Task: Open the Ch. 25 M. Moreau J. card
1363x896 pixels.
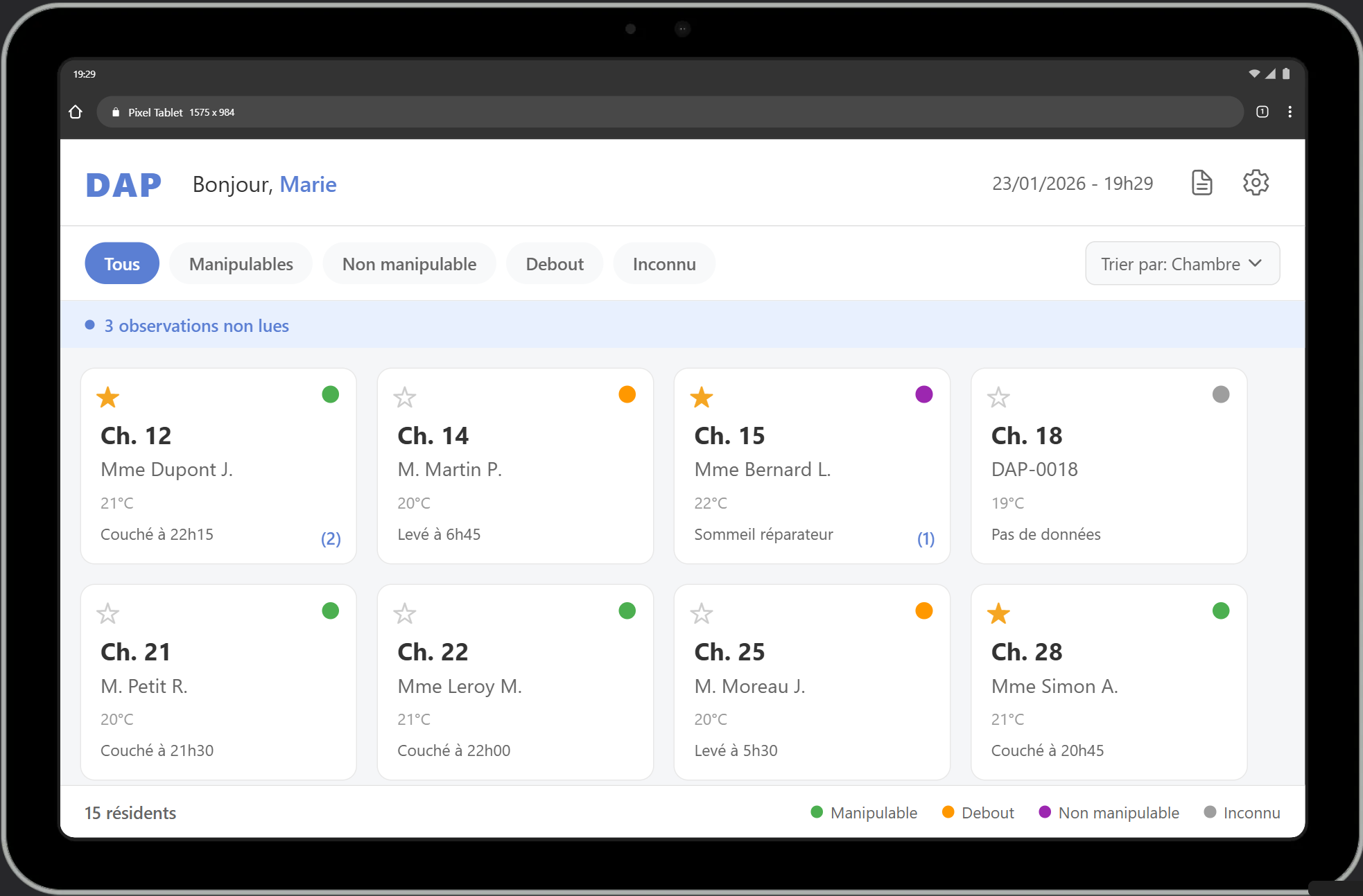Action: coord(811,683)
